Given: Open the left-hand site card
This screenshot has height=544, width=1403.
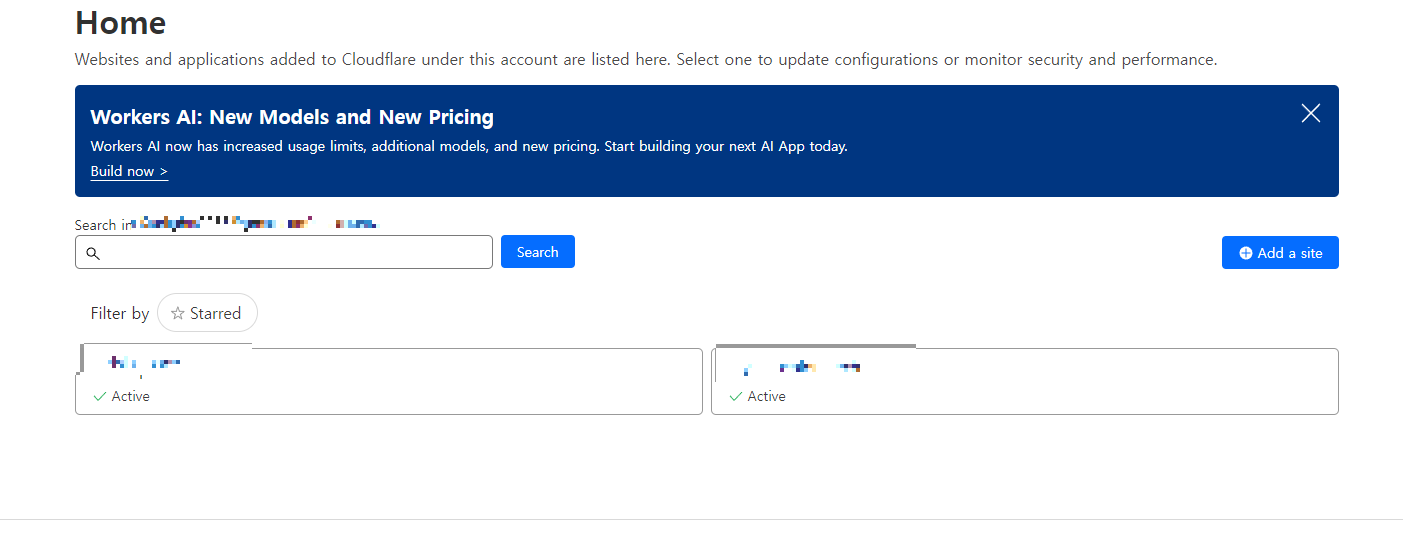Looking at the screenshot, I should 389,381.
